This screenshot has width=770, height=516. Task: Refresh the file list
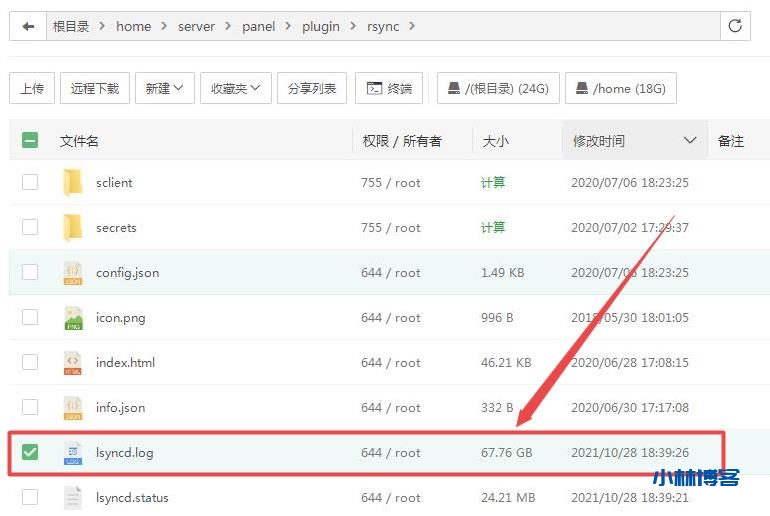pos(735,26)
